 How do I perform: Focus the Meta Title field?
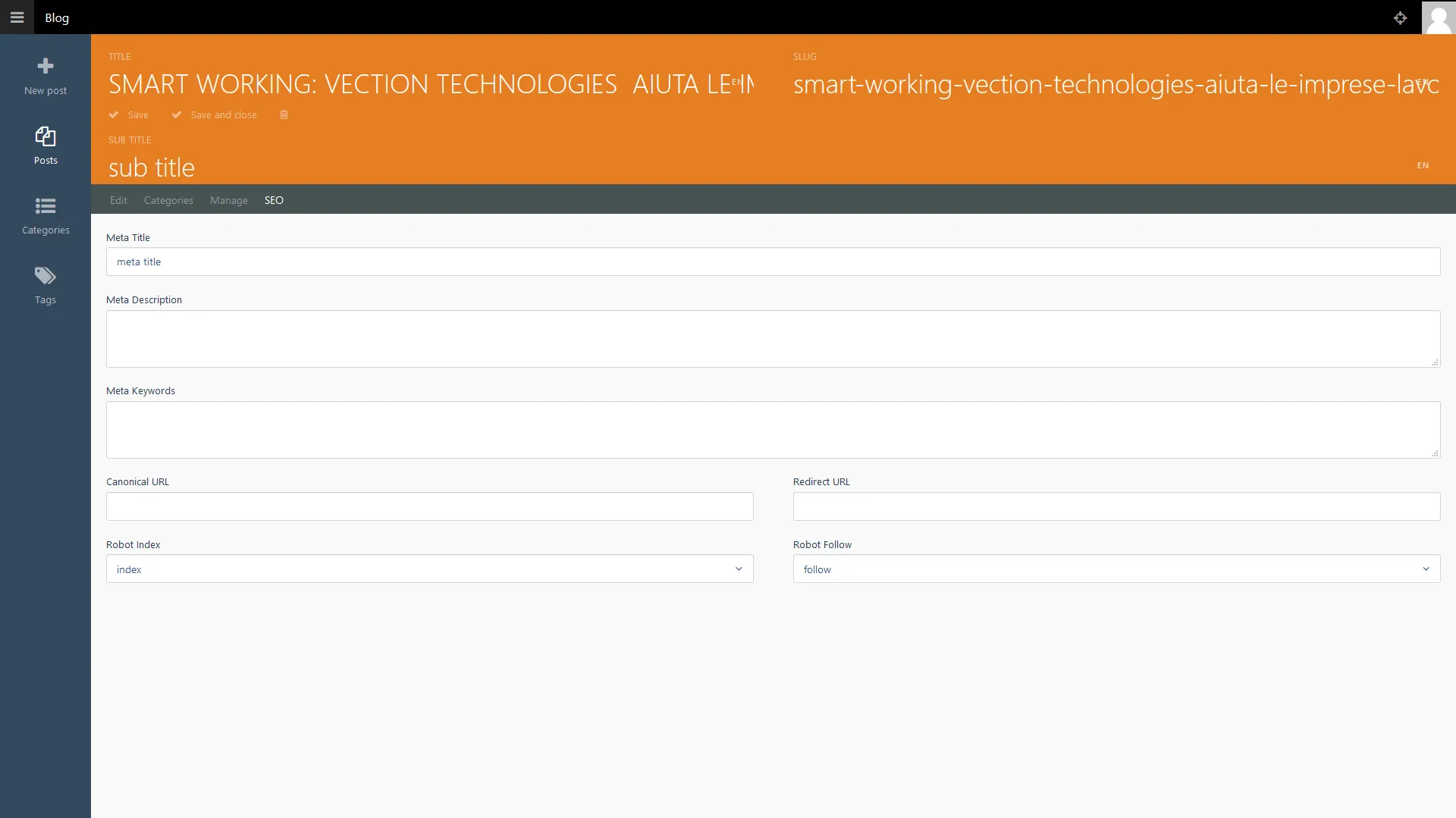point(773,262)
